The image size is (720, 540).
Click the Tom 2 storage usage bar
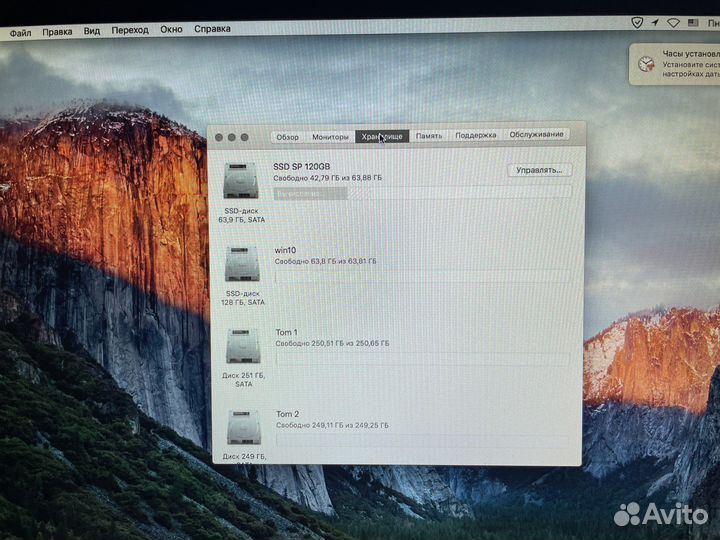pyautogui.click(x=422, y=440)
